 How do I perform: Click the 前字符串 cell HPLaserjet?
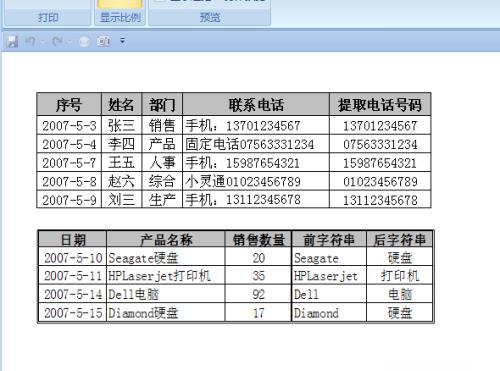point(329,275)
